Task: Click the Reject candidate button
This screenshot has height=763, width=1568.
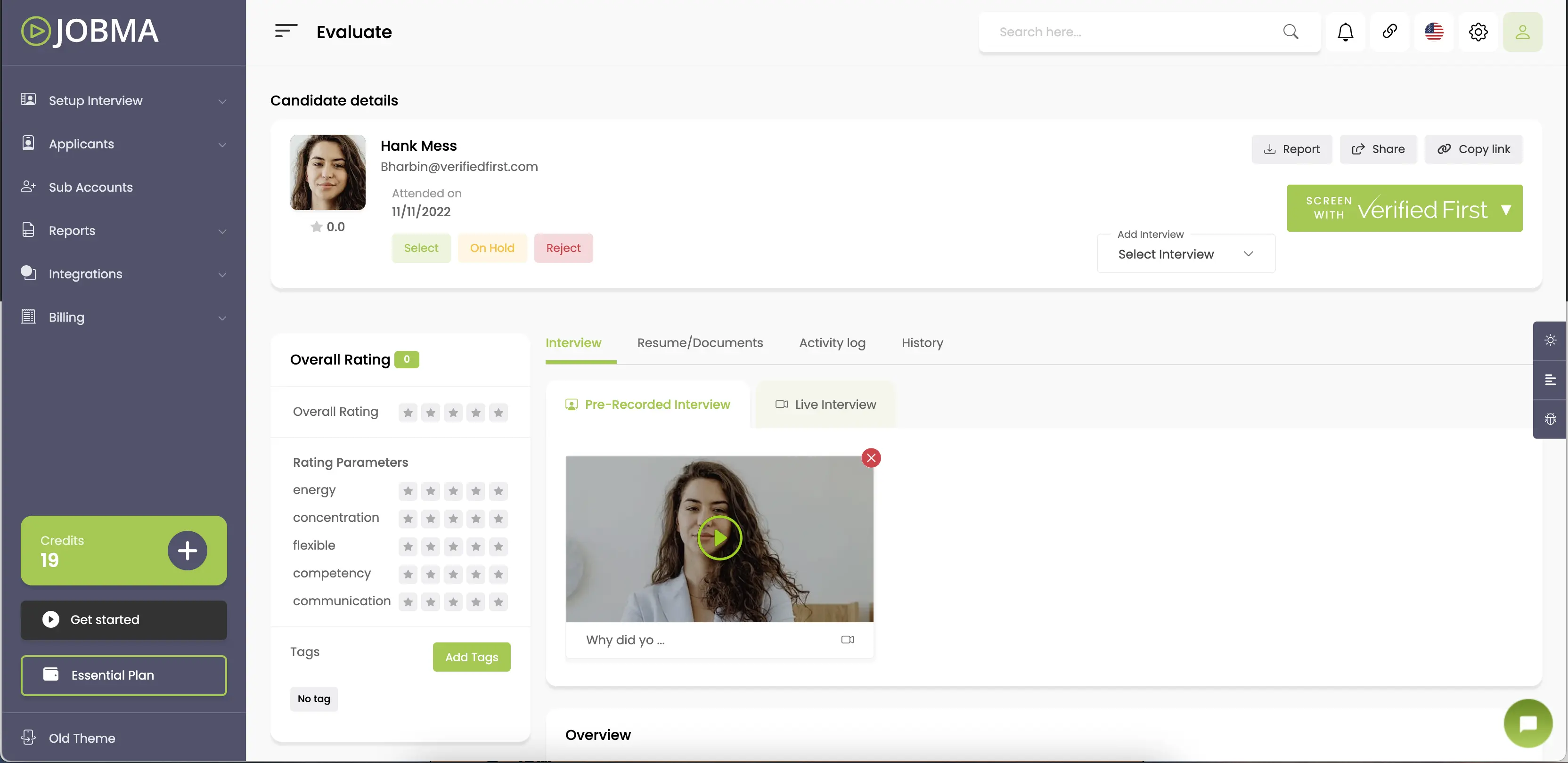Action: click(563, 248)
